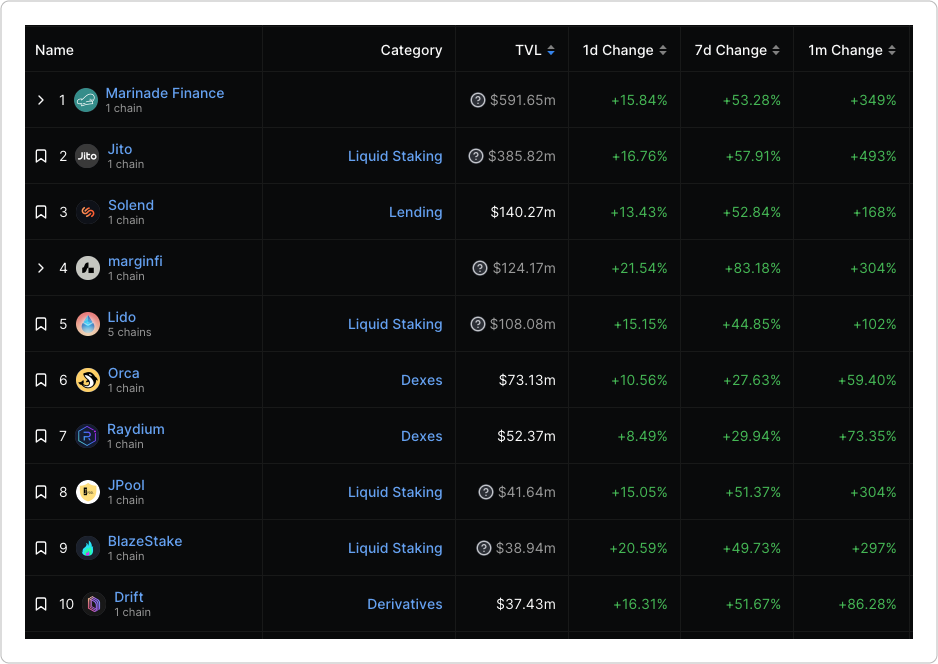Click the marginfi logo icon

point(87,268)
